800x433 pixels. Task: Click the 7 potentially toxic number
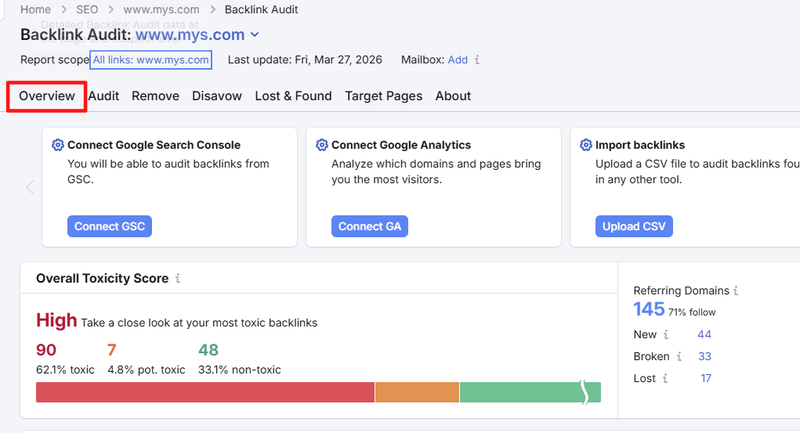112,350
